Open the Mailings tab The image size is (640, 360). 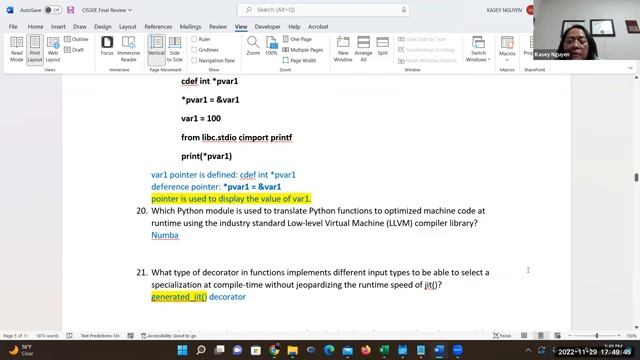[191, 27]
